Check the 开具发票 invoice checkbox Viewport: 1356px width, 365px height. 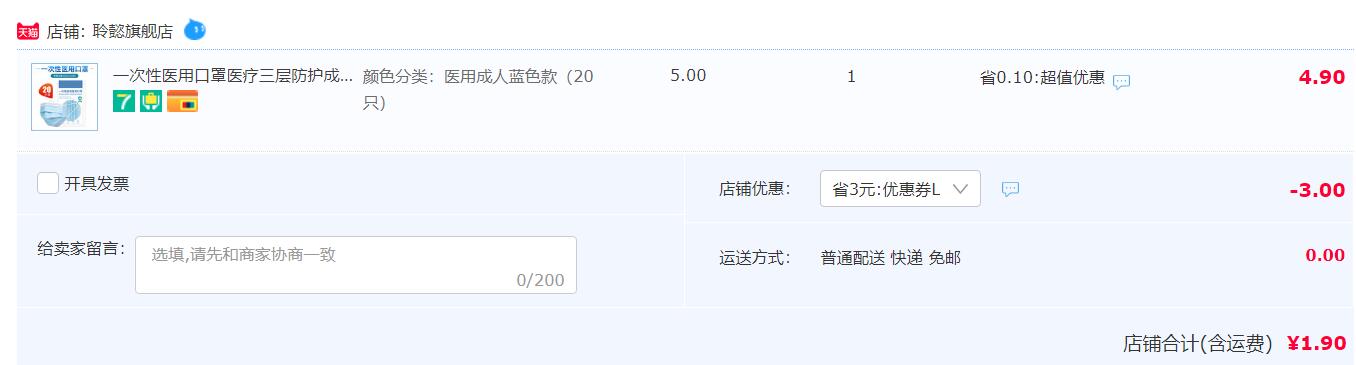(47, 183)
